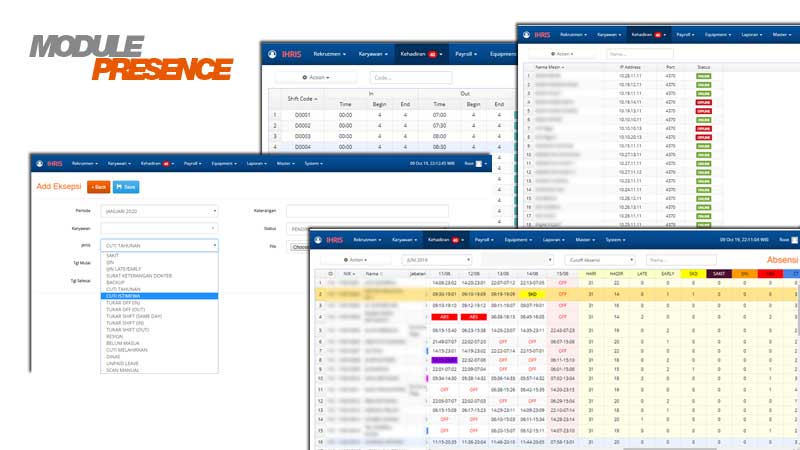This screenshot has width=800, height=450.
Task: Click the yellow SKD column header
Action: coord(693,274)
